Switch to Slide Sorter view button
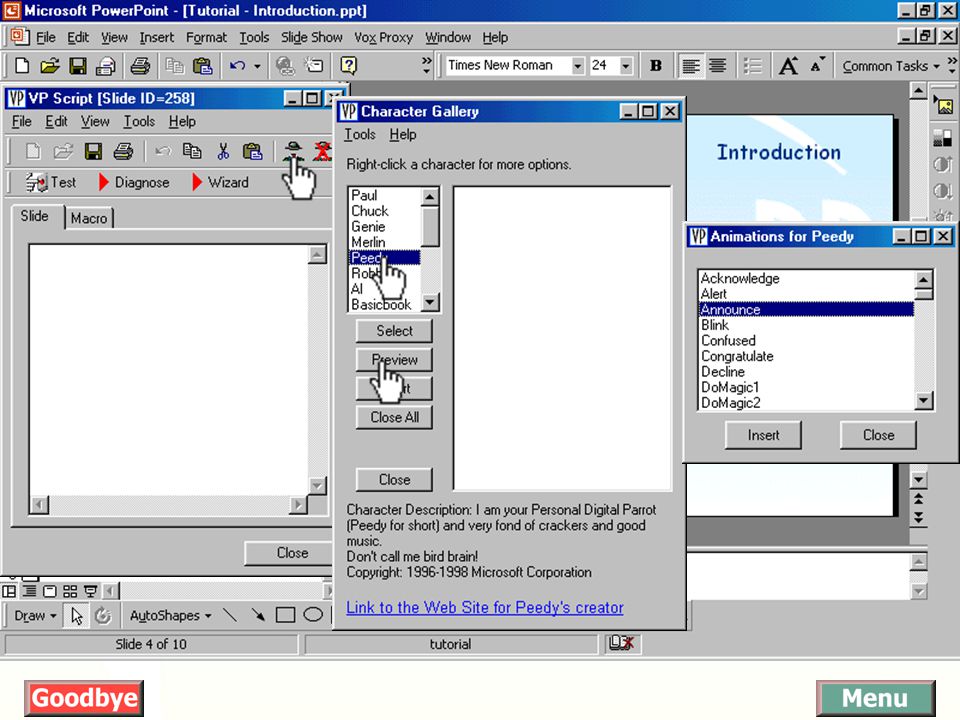960x720 pixels. click(70, 591)
